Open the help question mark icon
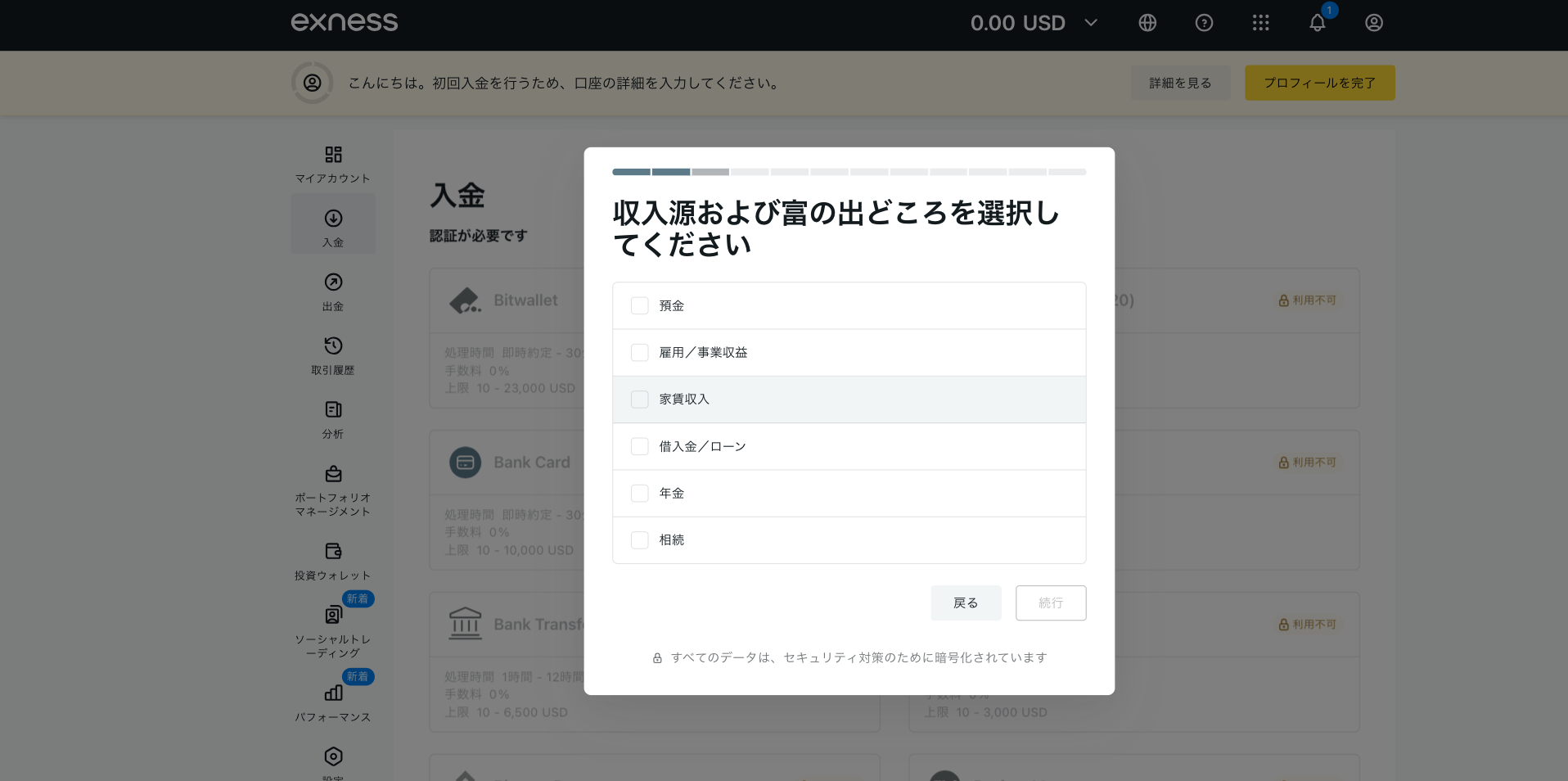This screenshot has width=1568, height=781. click(x=1204, y=23)
